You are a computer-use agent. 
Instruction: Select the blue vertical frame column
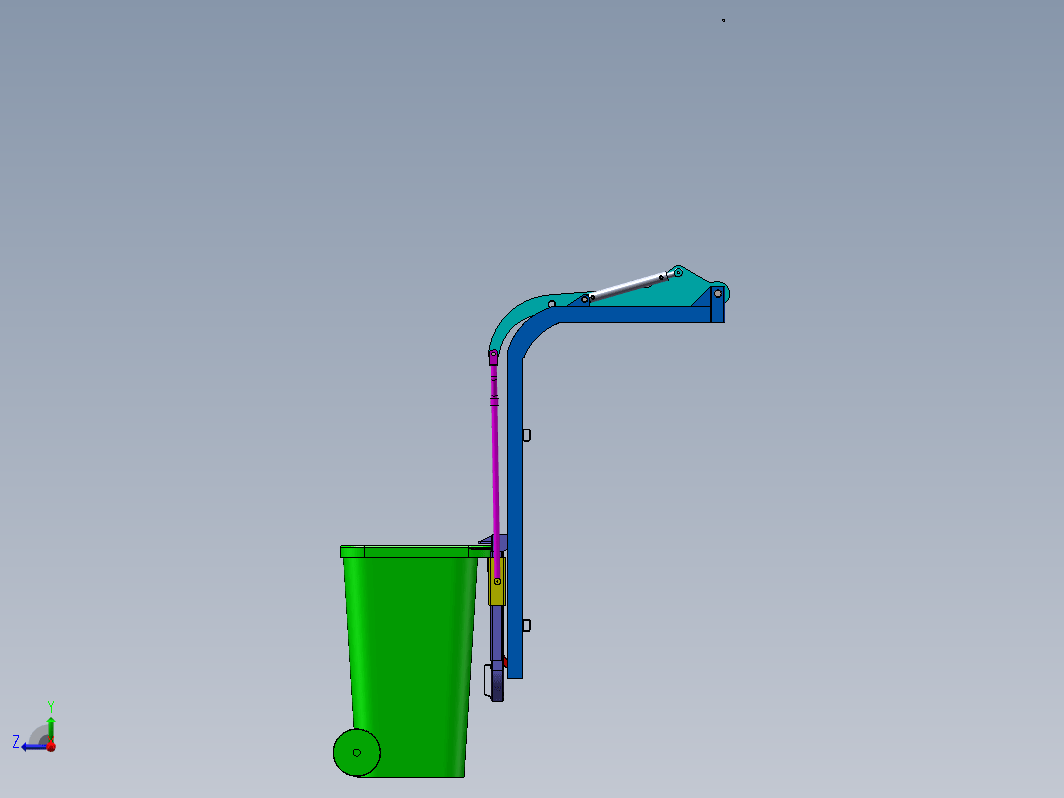(515, 516)
